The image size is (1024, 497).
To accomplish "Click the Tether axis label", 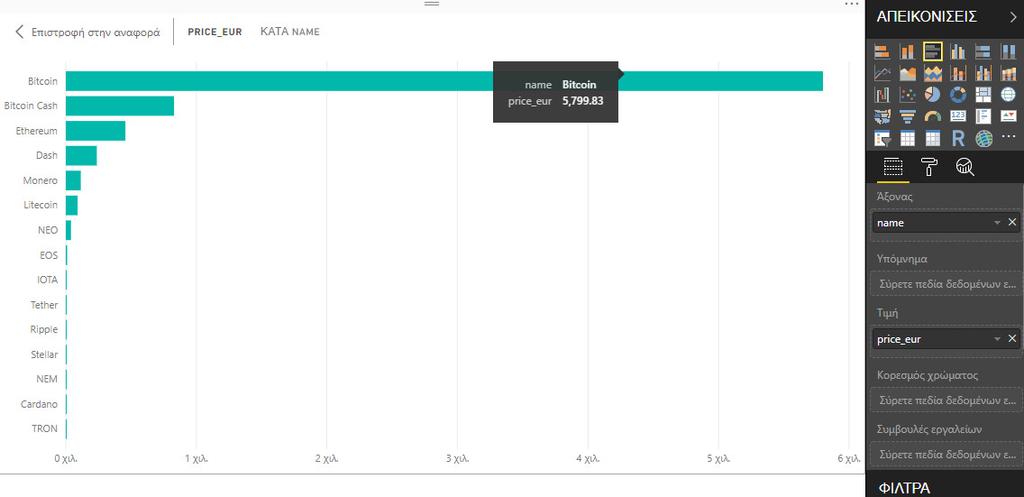I will pos(44,304).
